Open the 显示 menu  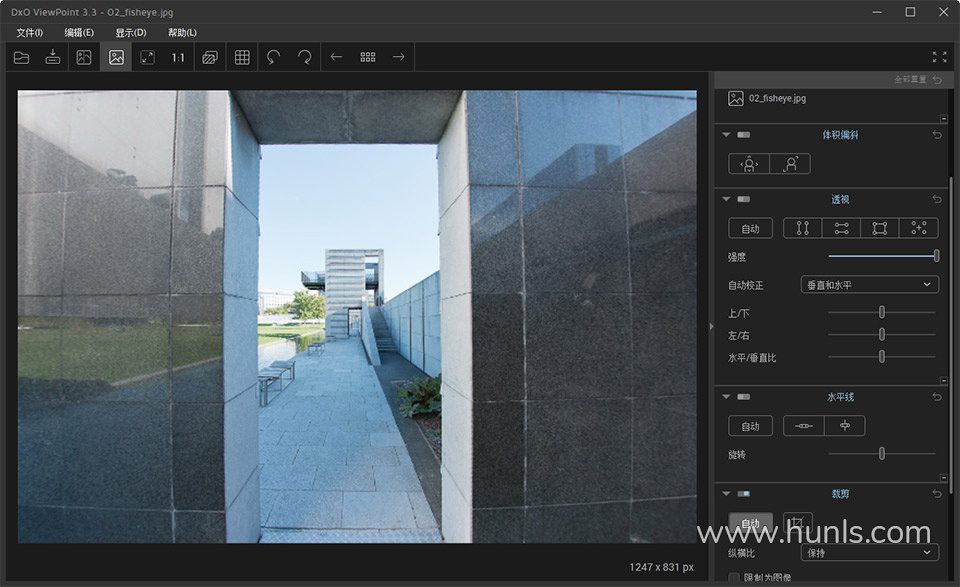(x=130, y=33)
